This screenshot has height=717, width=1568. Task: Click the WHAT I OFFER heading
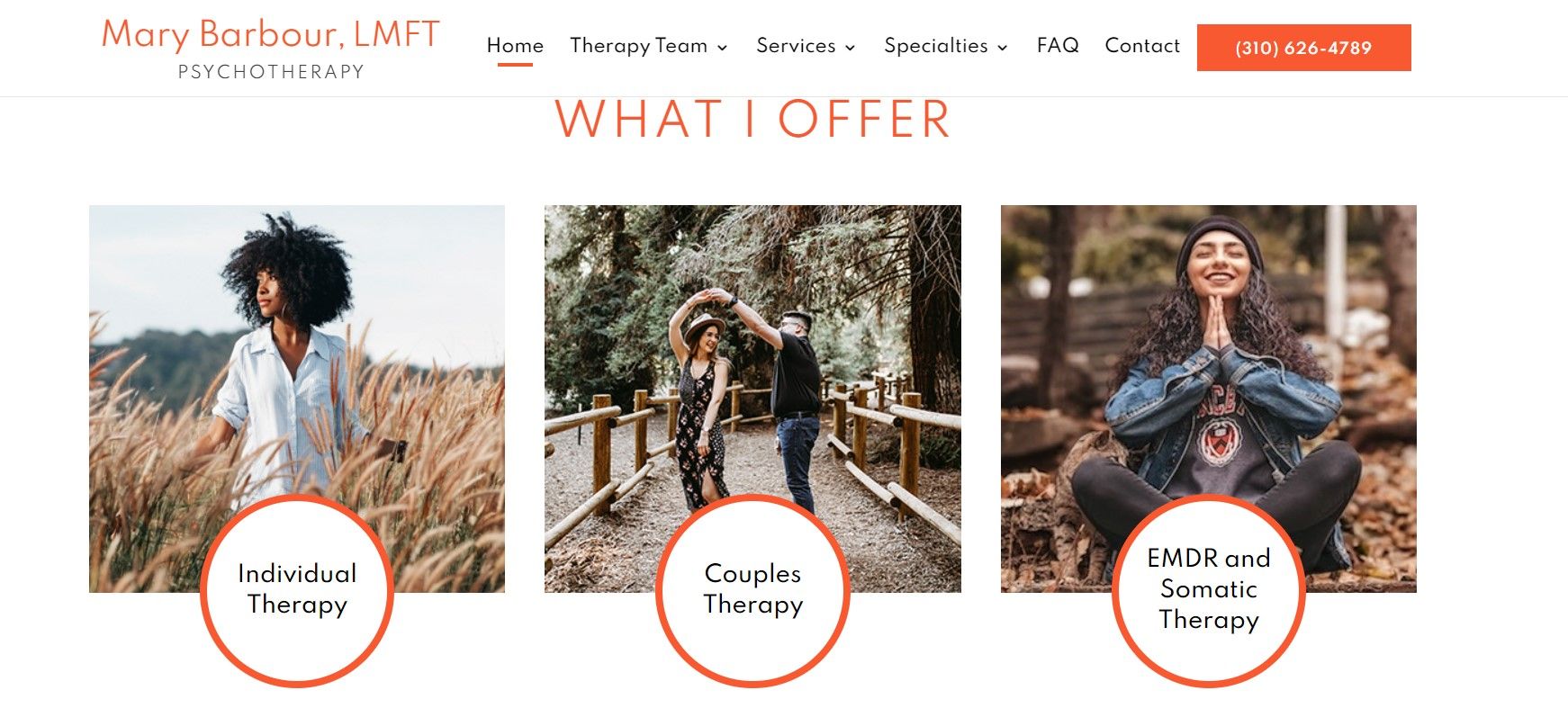coord(752,121)
